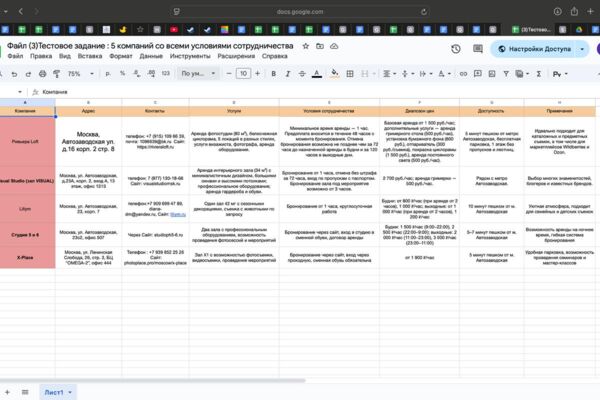Format as percent
The height and width of the screenshot is (400, 600).
(122, 73)
